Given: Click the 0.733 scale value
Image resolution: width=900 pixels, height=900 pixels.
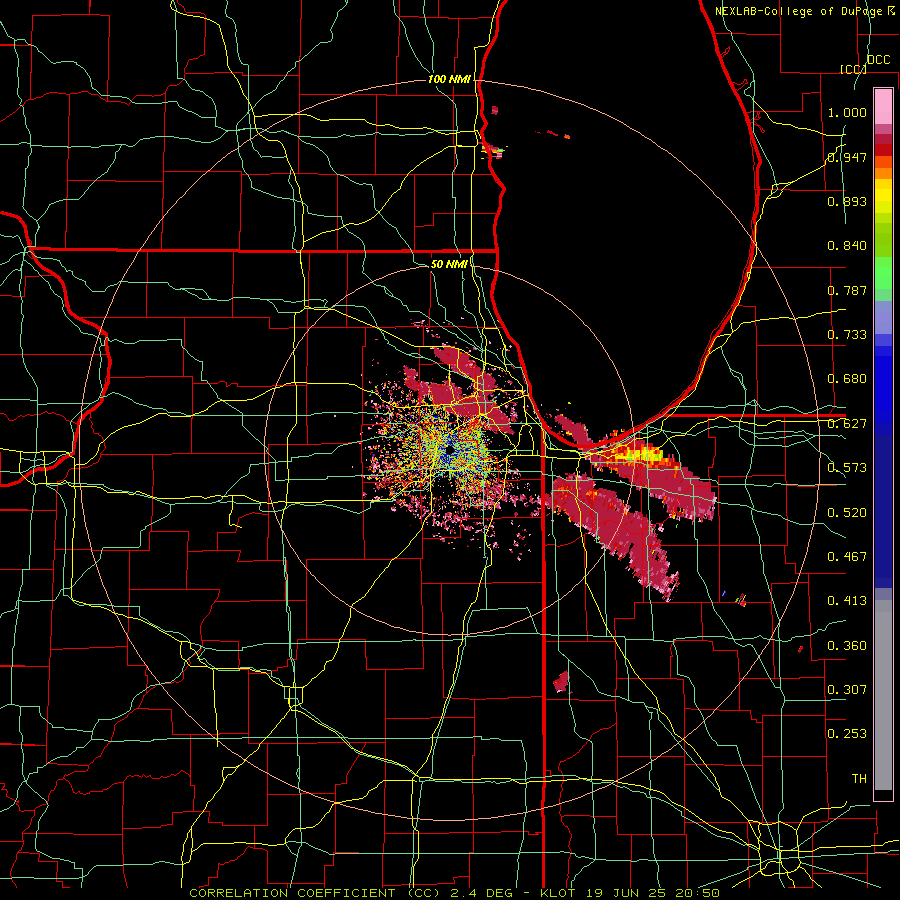Looking at the screenshot, I should tap(847, 335).
